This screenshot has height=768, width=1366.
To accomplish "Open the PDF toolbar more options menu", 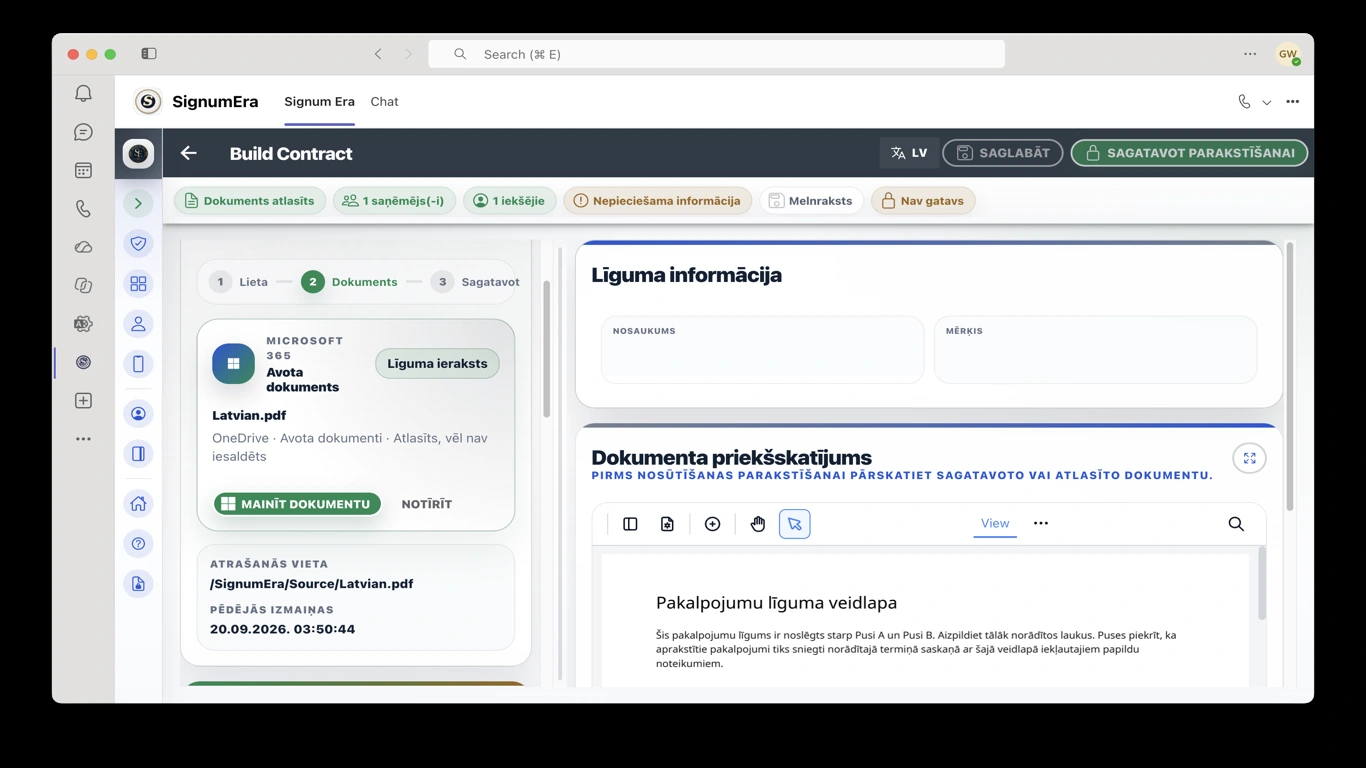I will coord(1041,523).
